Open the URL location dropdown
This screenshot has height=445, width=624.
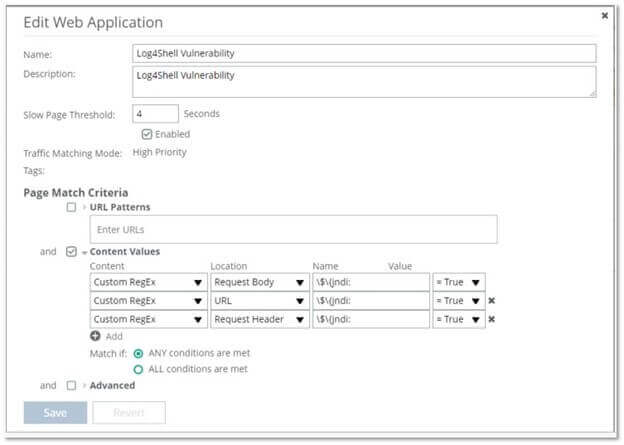pyautogui.click(x=260, y=301)
